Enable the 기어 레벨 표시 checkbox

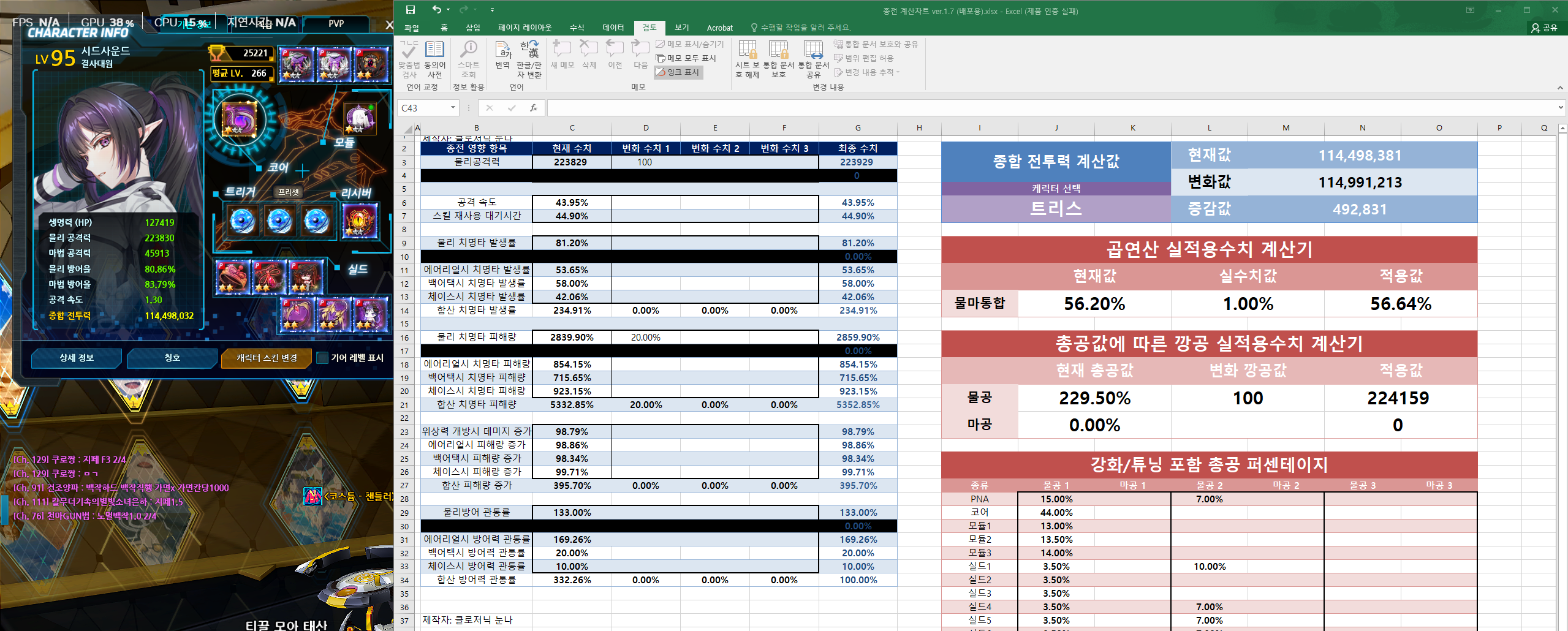point(322,358)
